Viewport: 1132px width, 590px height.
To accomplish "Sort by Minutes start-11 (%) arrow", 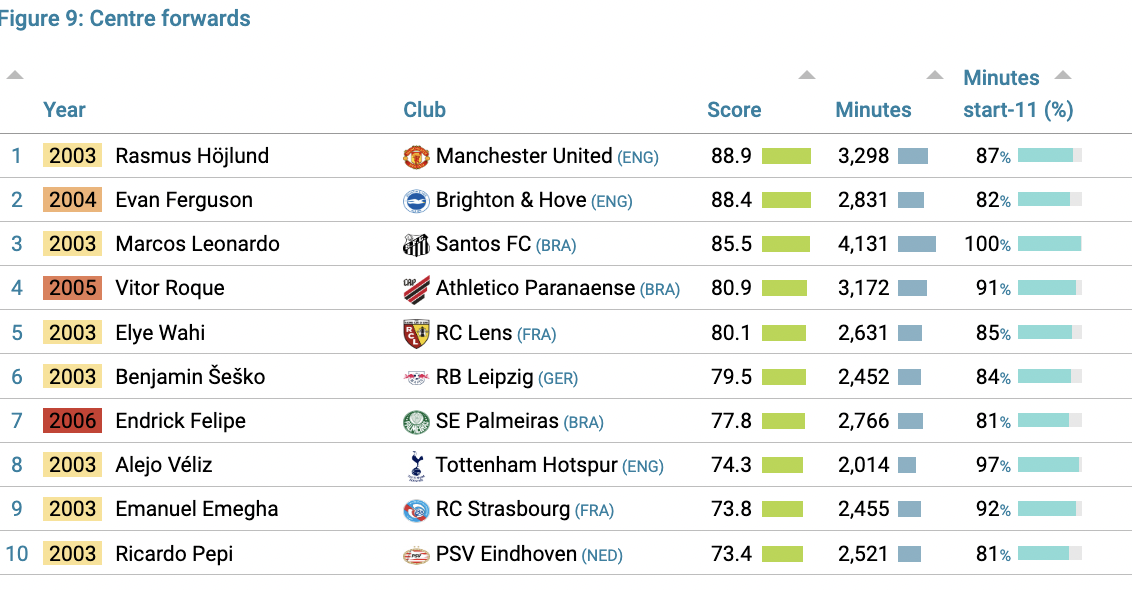I will [1063, 75].
